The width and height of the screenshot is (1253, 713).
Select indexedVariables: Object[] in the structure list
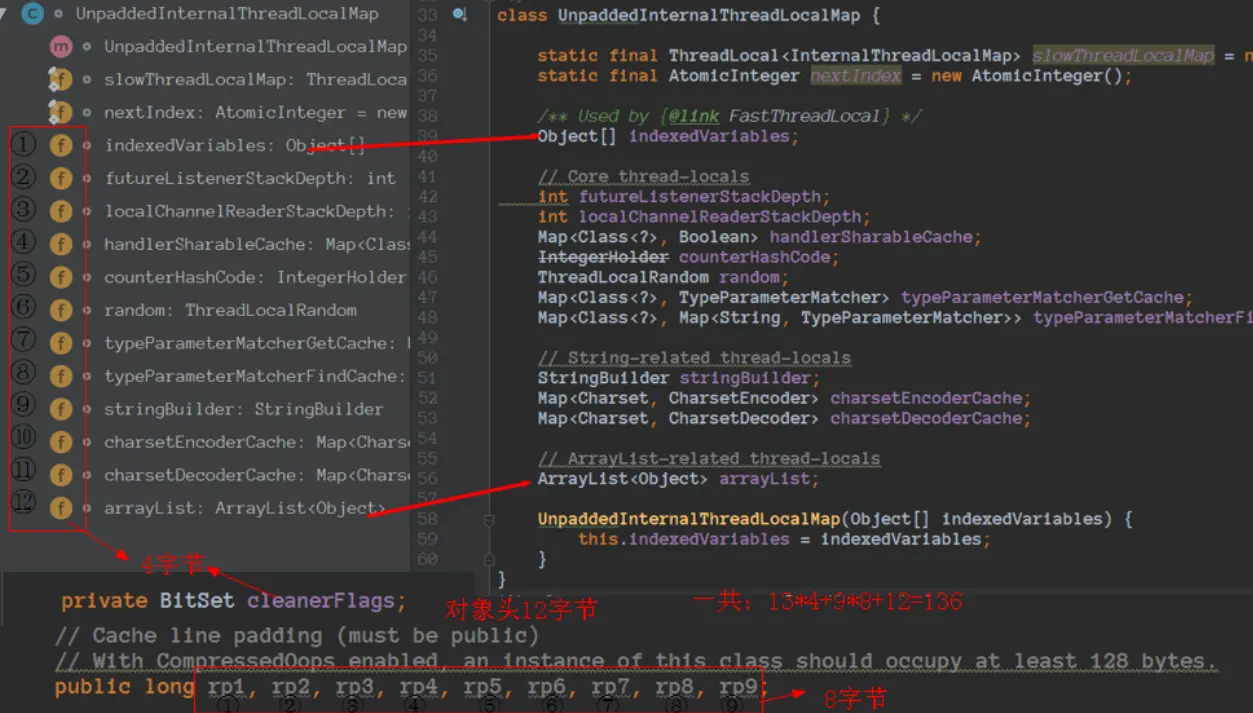click(x=234, y=145)
